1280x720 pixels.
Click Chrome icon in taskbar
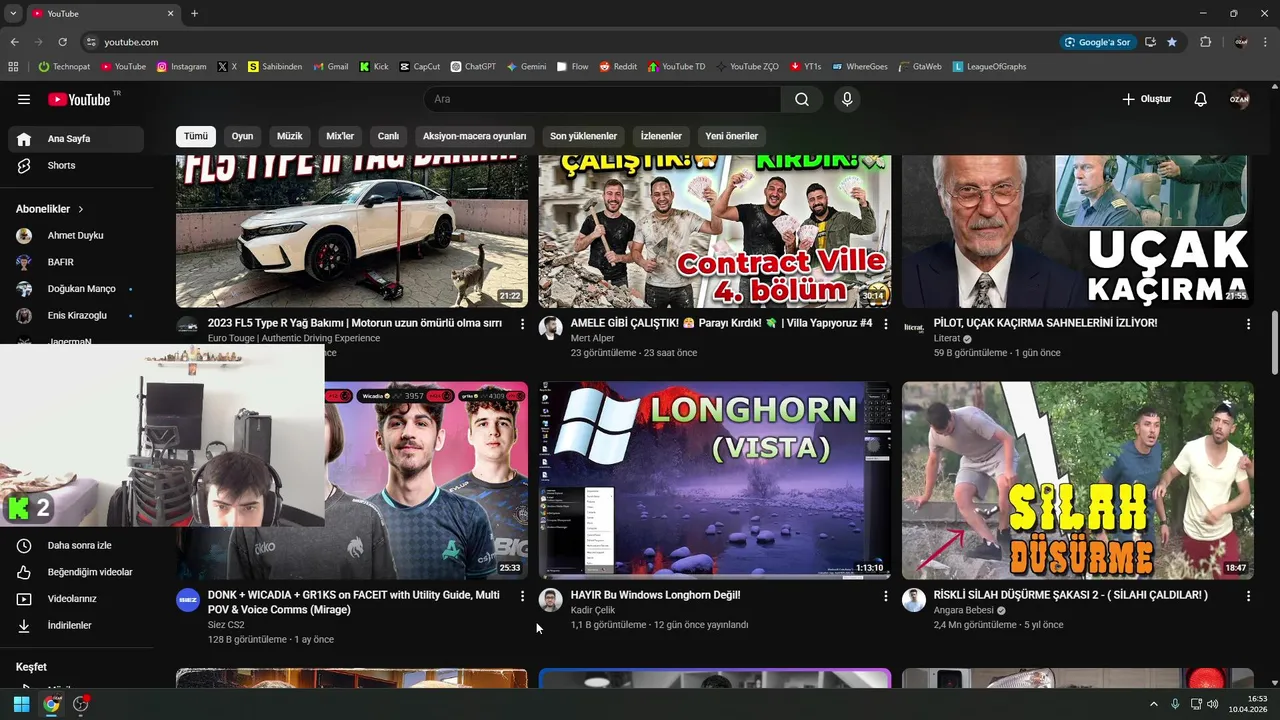(51, 704)
